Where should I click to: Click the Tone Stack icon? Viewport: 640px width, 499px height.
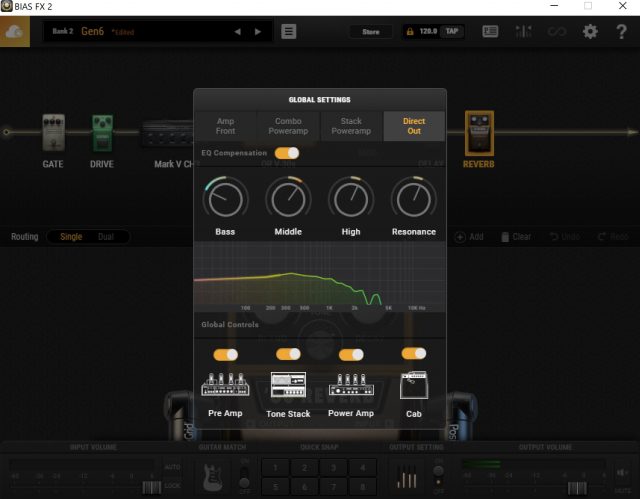click(288, 384)
